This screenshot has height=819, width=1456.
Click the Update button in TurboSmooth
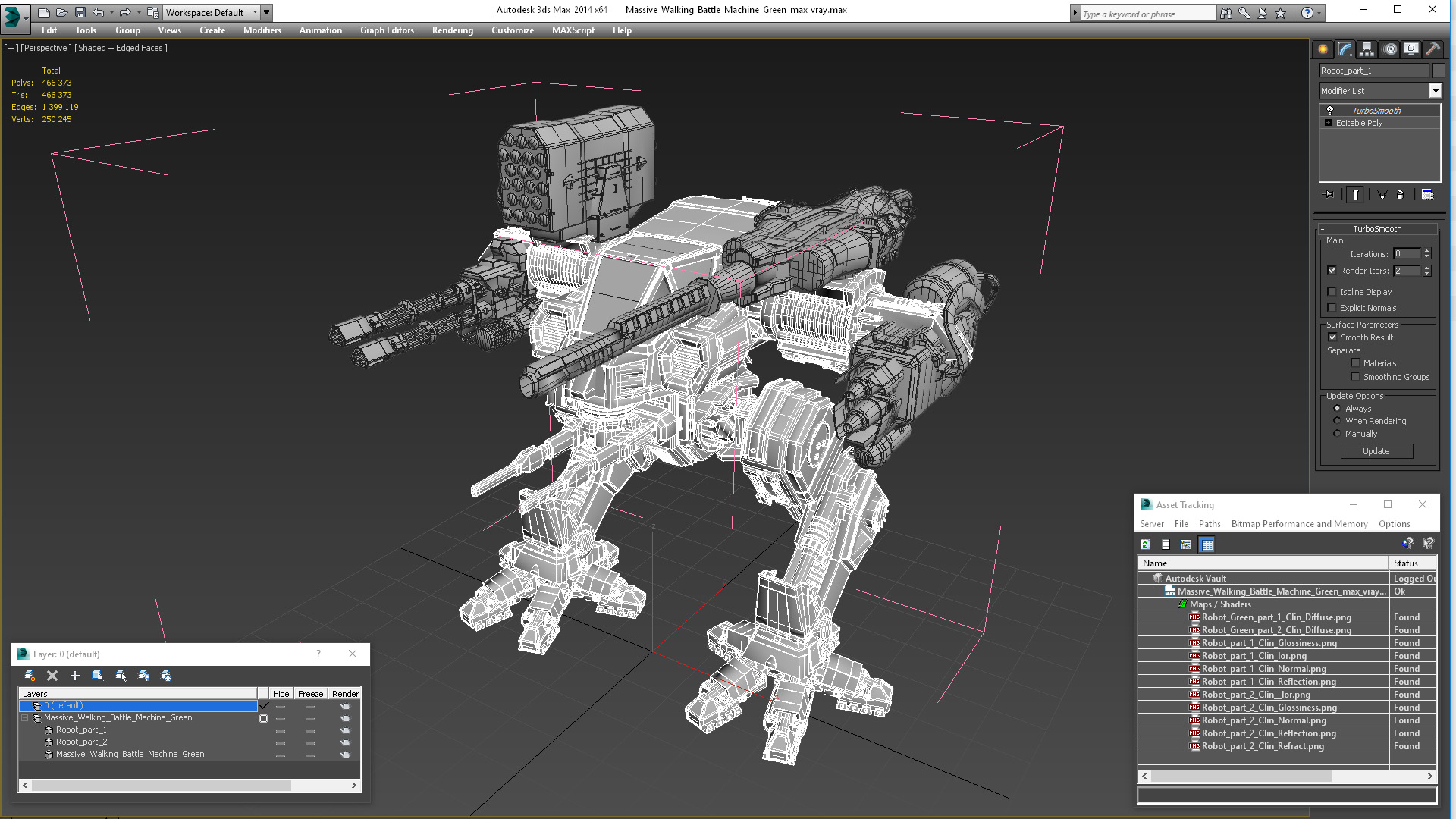coord(1376,451)
